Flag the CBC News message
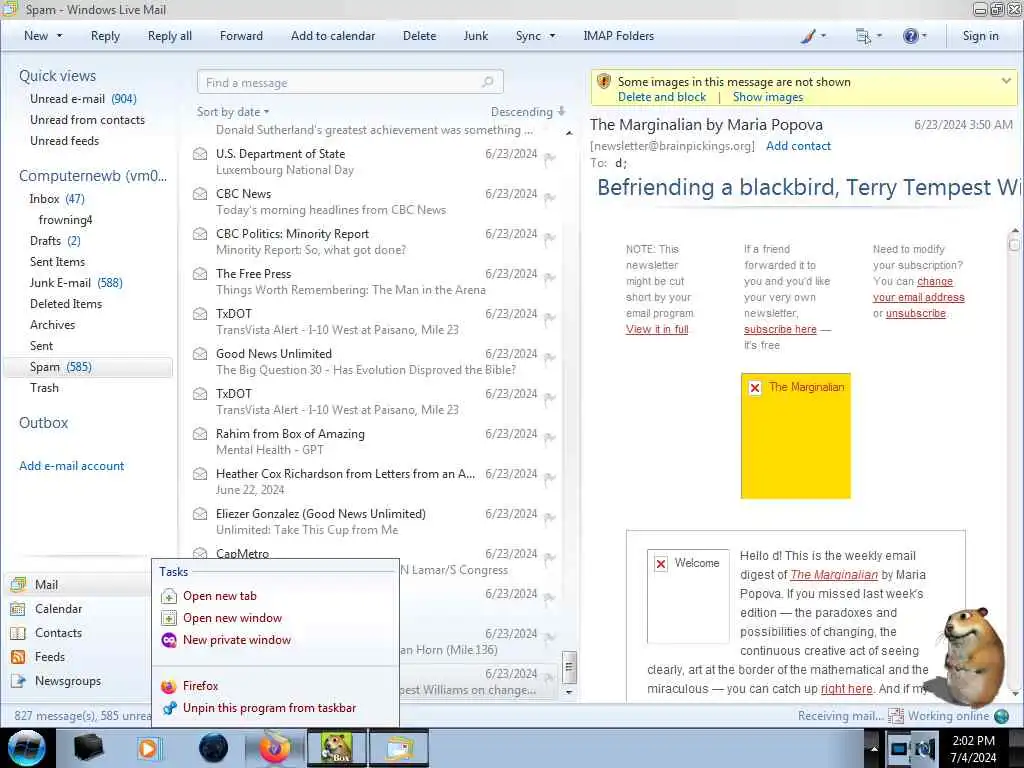 (x=550, y=198)
